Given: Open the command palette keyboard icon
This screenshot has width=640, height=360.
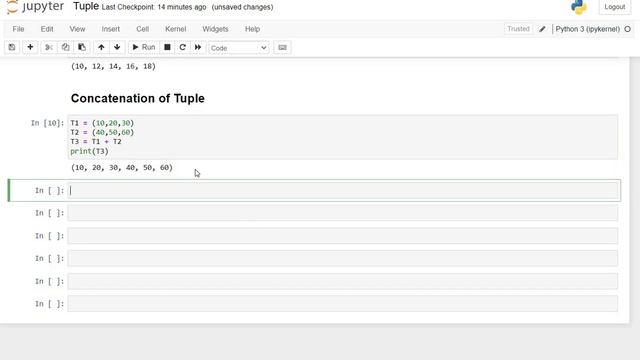Looking at the screenshot, I should tap(282, 47).
